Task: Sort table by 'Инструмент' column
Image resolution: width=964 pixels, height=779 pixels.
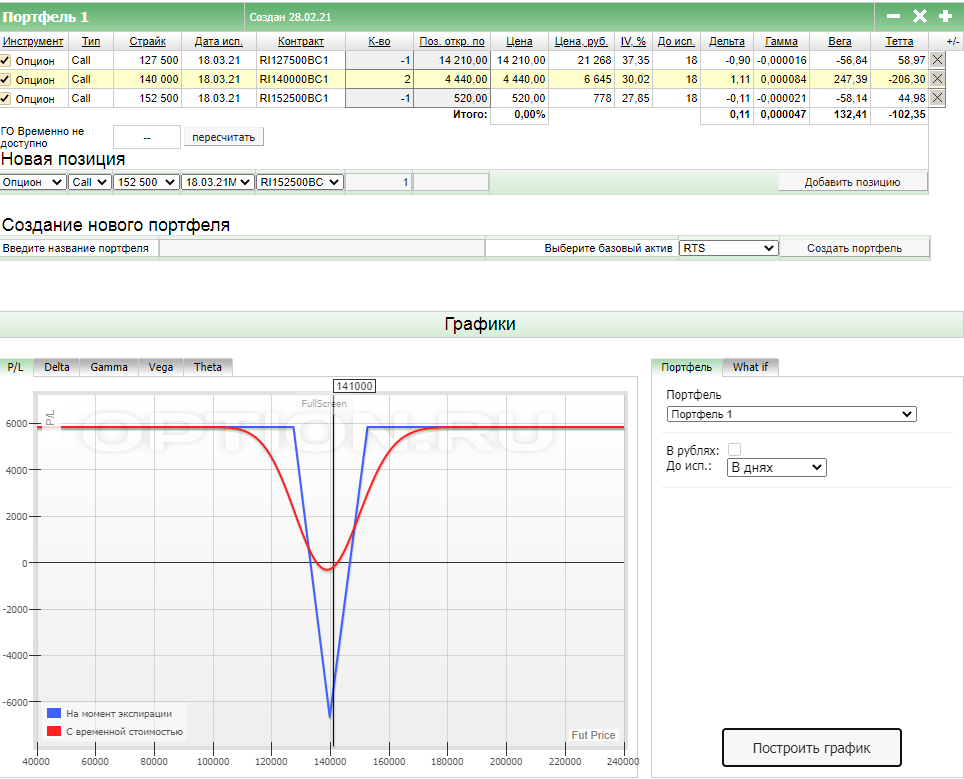Action: (33, 41)
